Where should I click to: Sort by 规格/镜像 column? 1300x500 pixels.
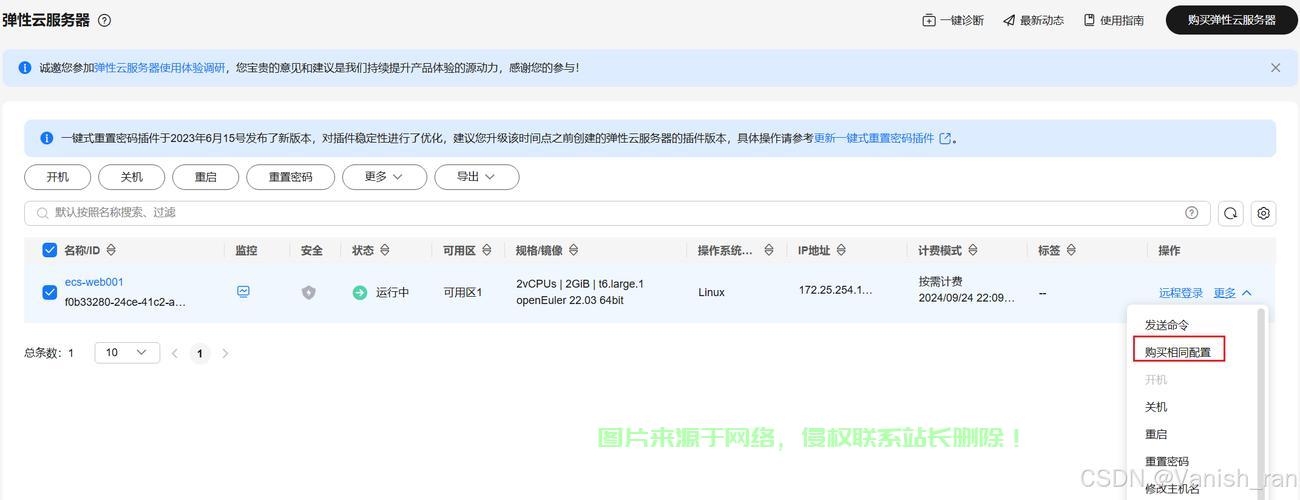(573, 250)
